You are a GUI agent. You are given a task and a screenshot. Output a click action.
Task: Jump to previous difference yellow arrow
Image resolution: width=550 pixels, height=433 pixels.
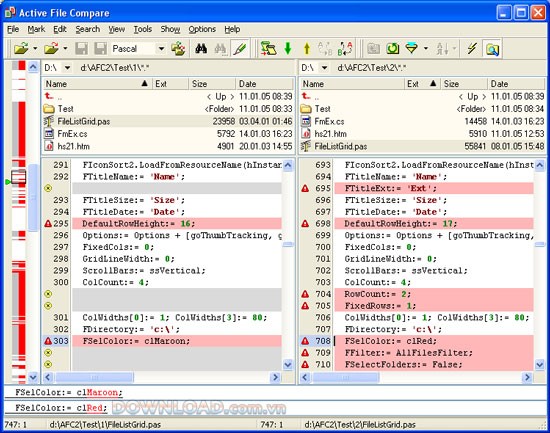click(307, 48)
